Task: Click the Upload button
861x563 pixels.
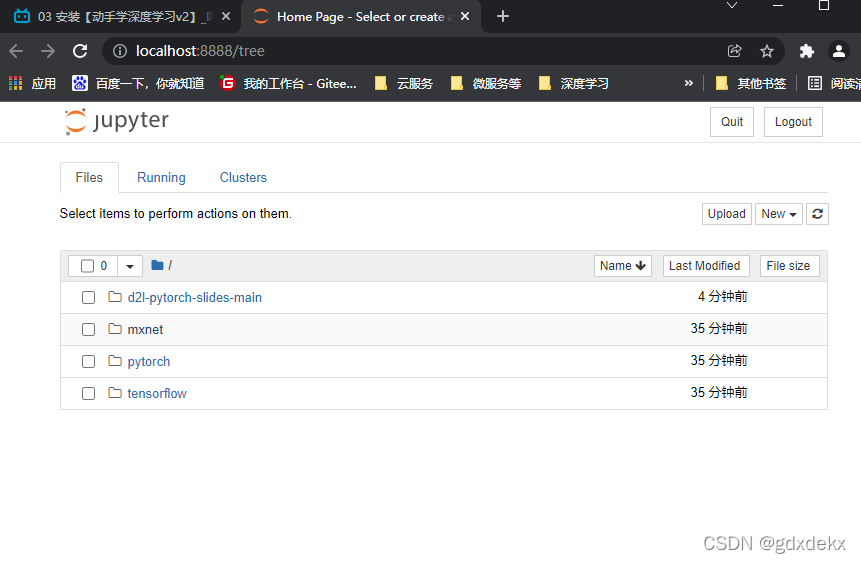Action: (726, 214)
